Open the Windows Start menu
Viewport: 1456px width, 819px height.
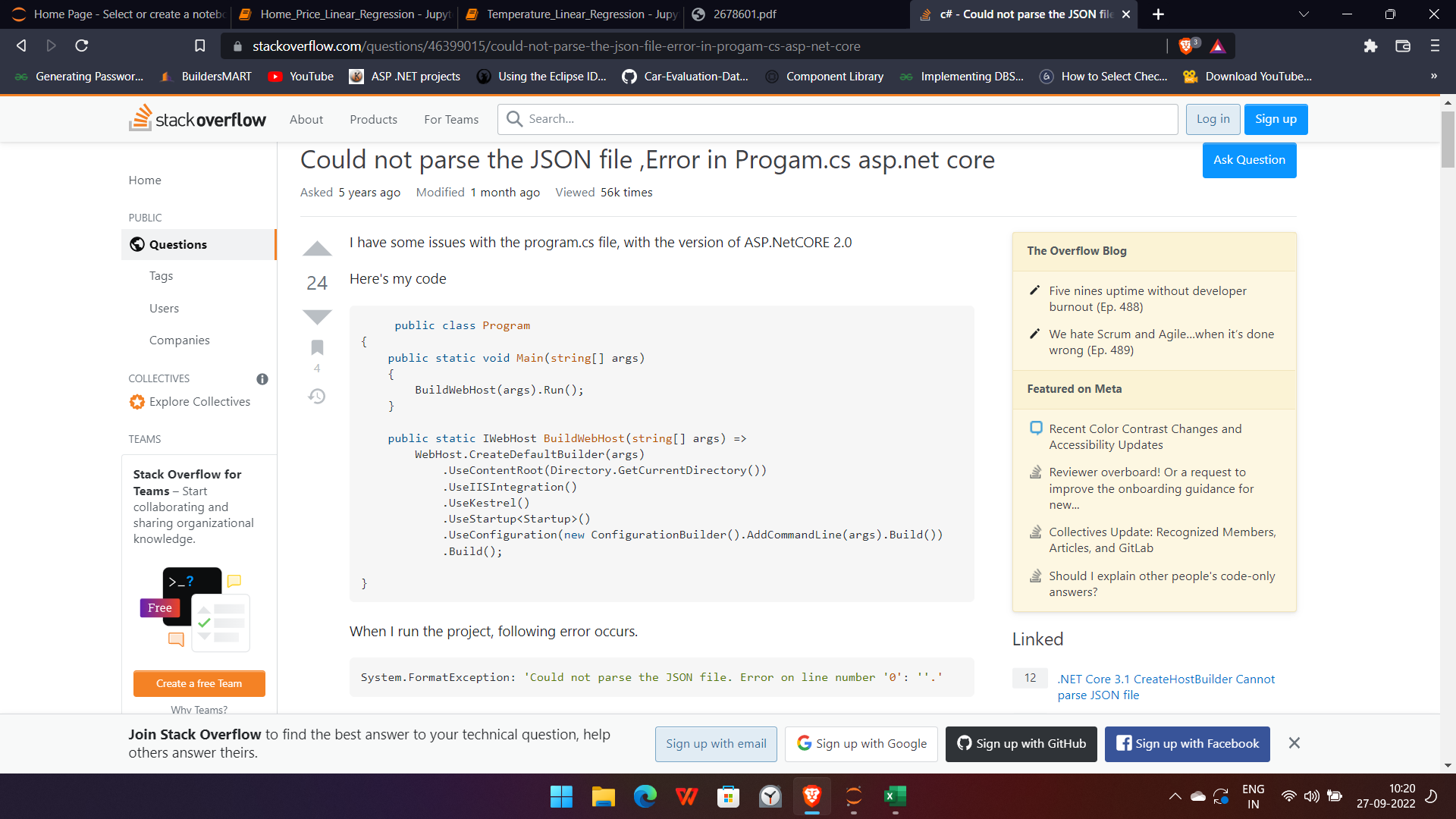(561, 796)
